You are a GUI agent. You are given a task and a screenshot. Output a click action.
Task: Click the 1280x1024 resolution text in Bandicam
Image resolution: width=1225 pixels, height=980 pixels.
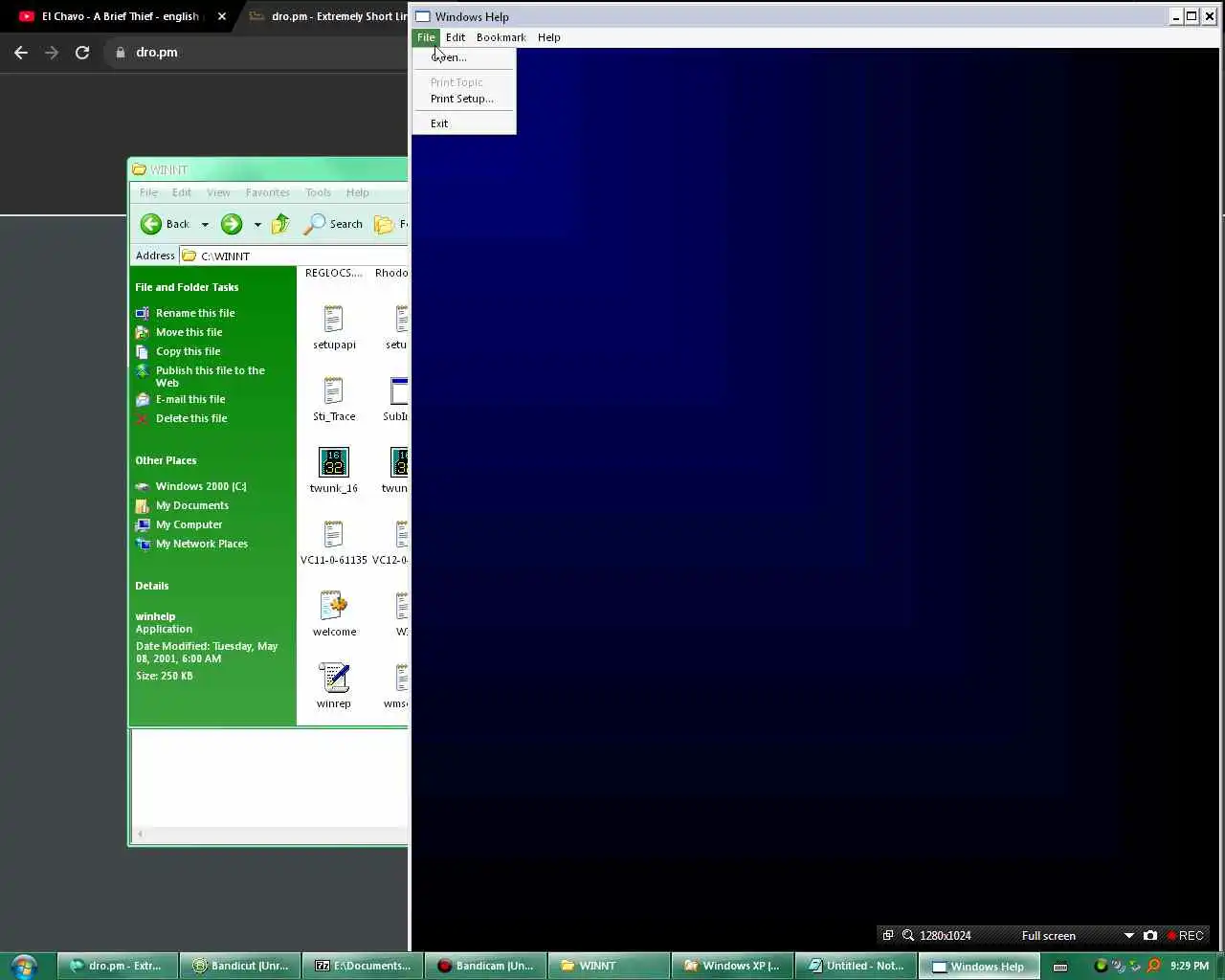tap(946, 935)
